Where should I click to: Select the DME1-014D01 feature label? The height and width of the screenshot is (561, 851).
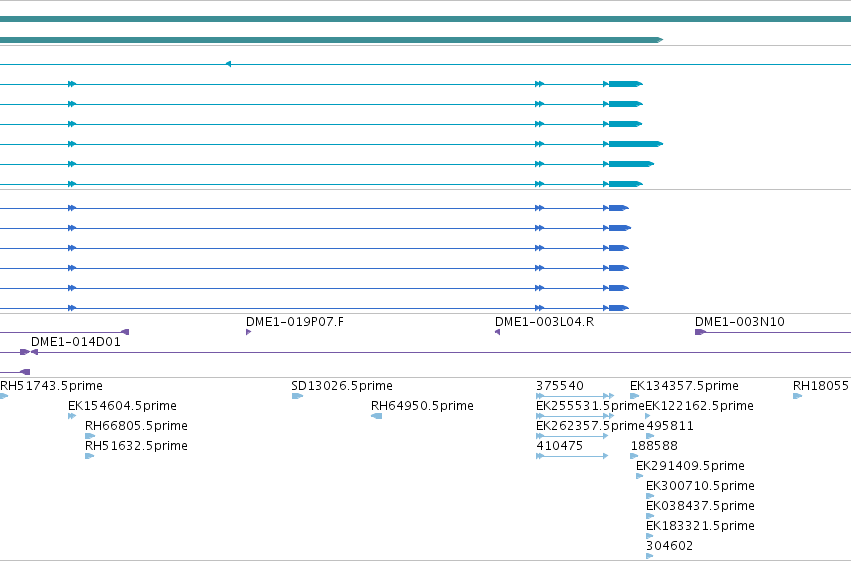(x=75, y=342)
